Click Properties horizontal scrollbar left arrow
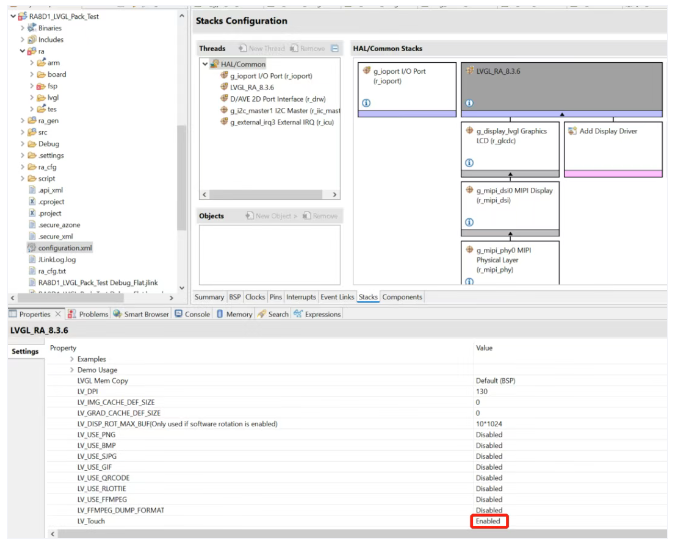This screenshot has height=544, width=674. point(52,534)
